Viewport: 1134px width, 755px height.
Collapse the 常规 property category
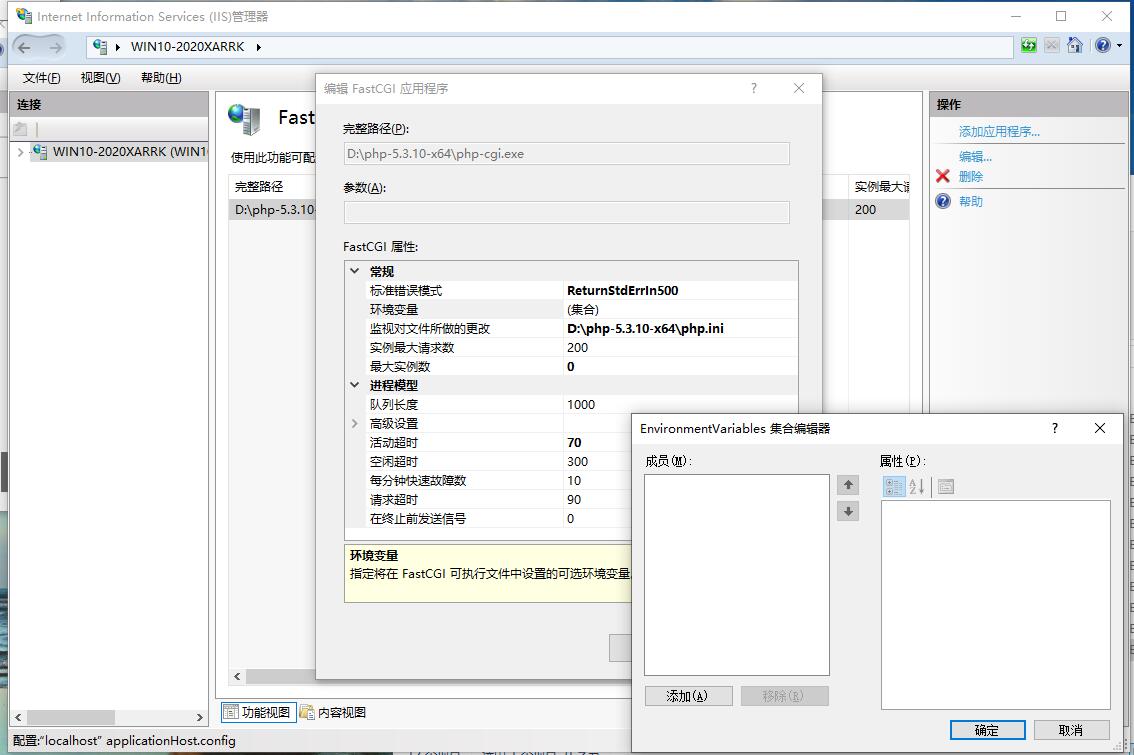pyautogui.click(x=354, y=271)
